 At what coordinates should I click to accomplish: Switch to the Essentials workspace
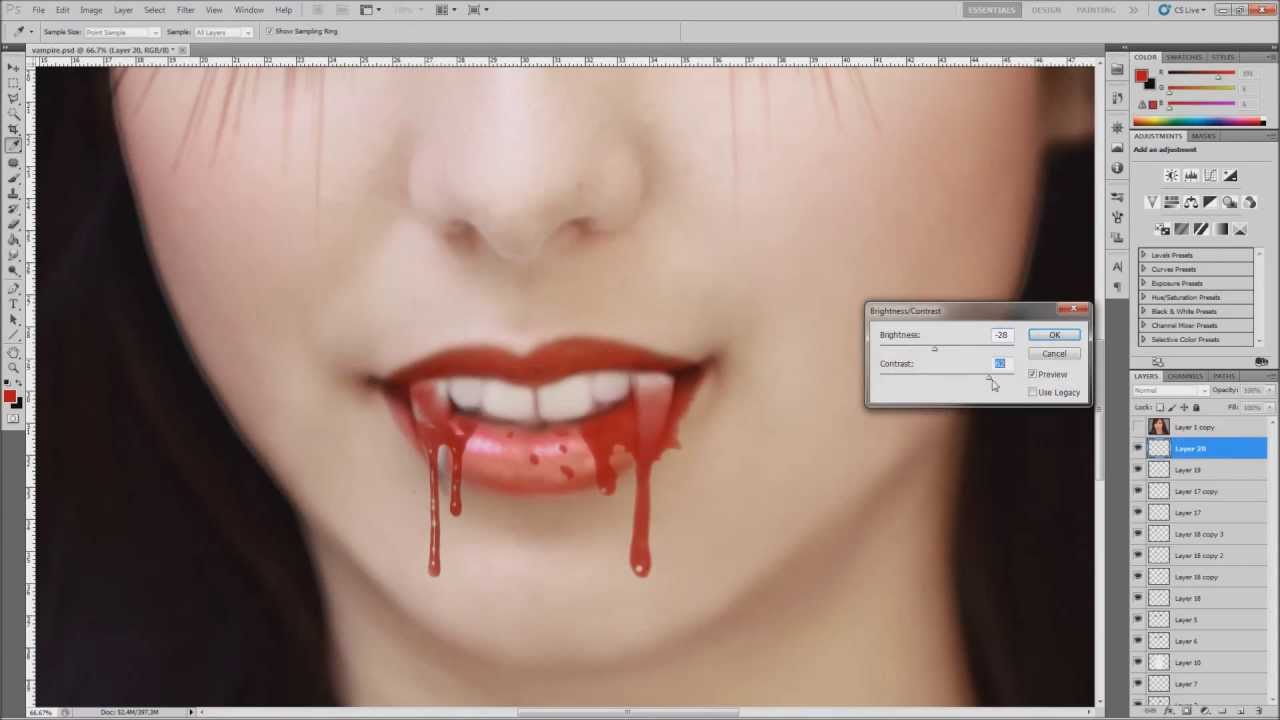[x=992, y=10]
